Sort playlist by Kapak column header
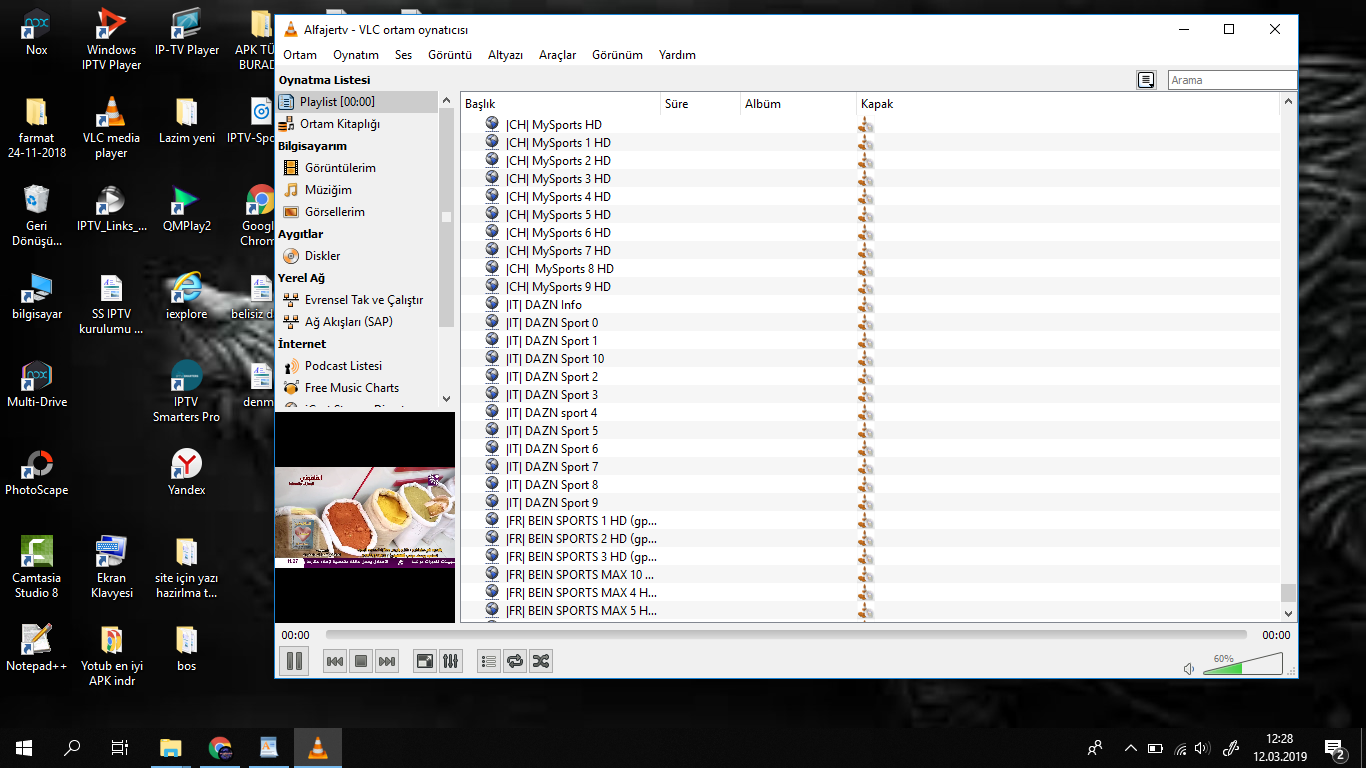Viewport: 1366px width, 768px height. coord(1068,104)
